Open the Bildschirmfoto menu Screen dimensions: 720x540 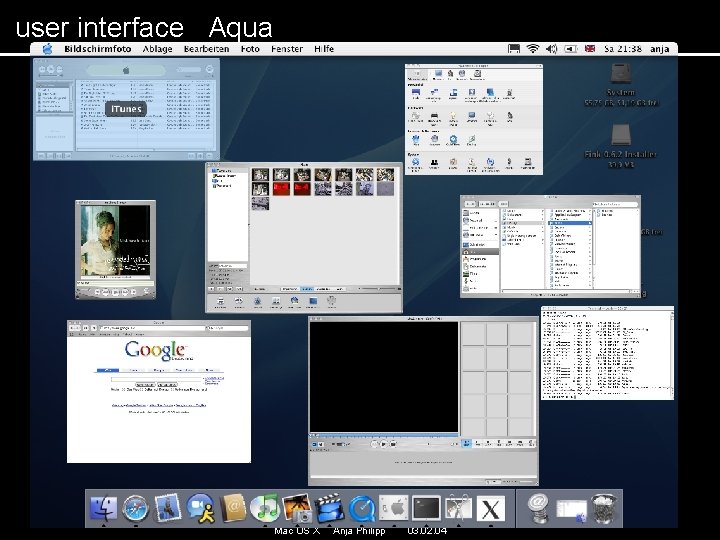(x=98, y=49)
